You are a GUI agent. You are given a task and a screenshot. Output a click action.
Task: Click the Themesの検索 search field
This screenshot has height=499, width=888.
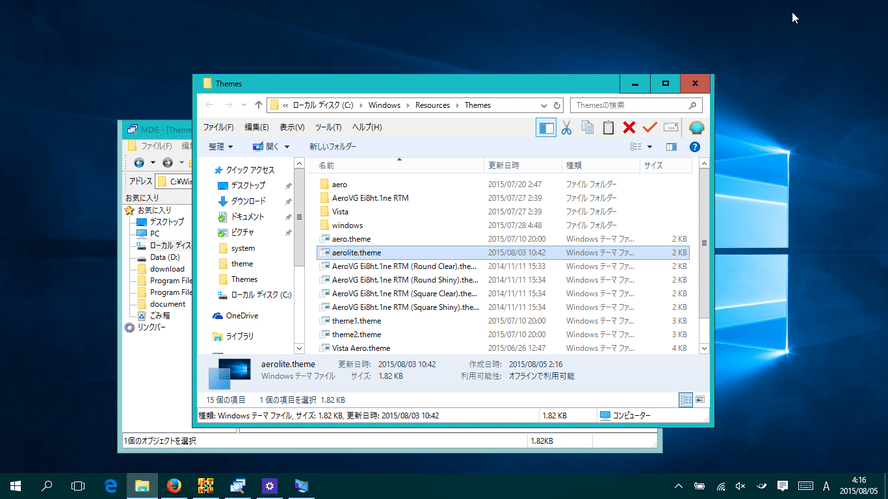(x=637, y=105)
